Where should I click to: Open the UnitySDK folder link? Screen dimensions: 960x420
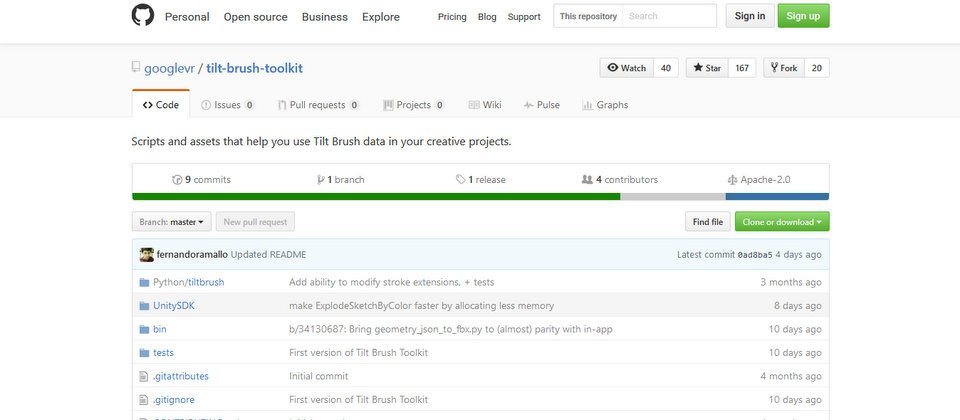point(174,306)
